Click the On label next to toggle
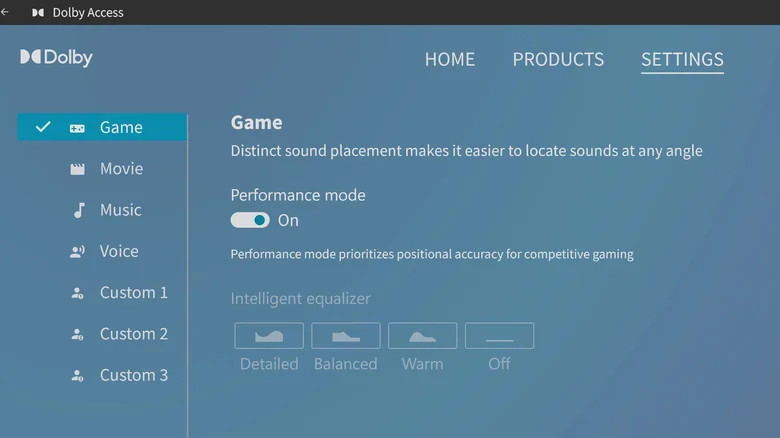 click(x=288, y=220)
